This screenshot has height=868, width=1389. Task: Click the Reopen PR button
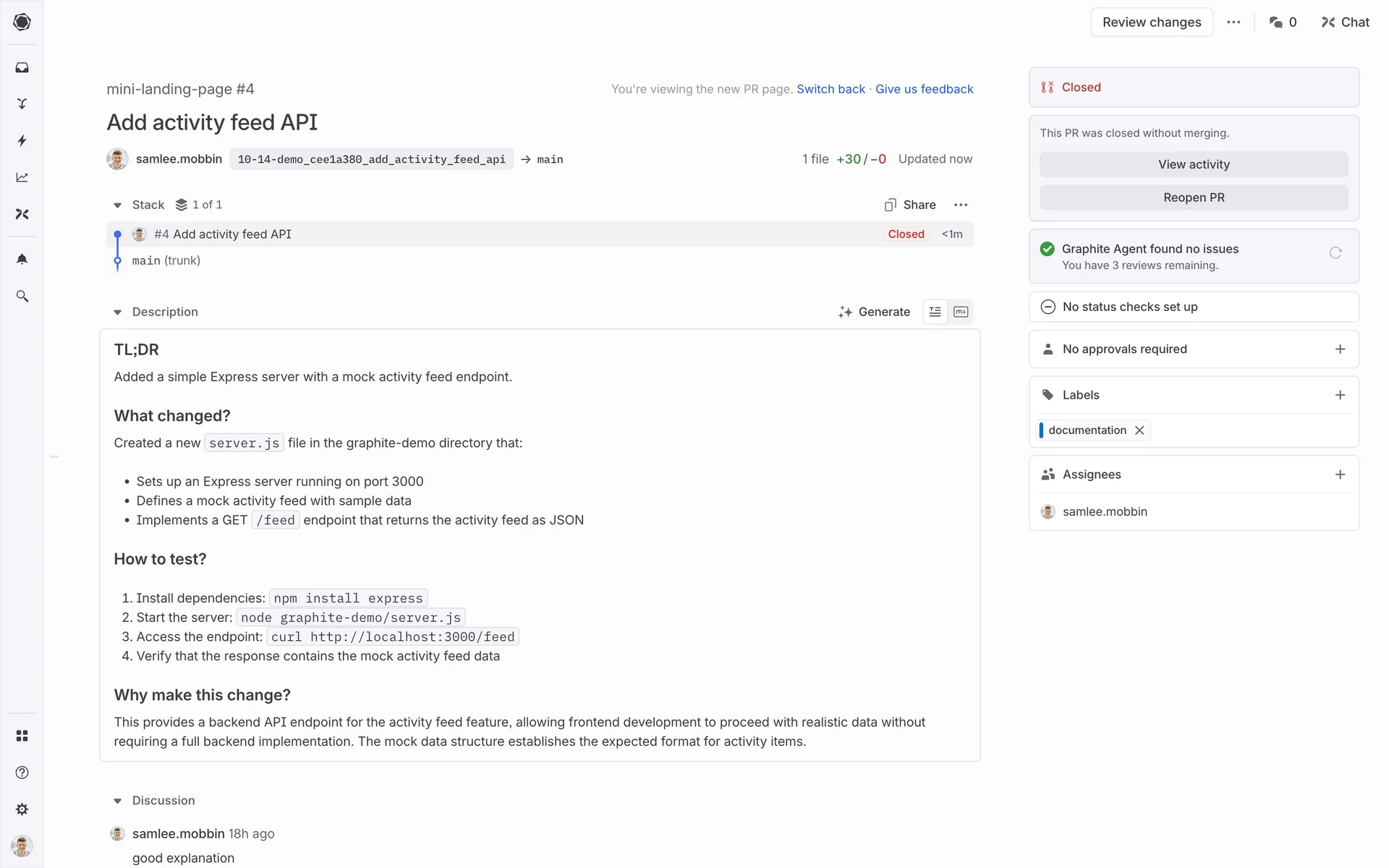[1193, 197]
